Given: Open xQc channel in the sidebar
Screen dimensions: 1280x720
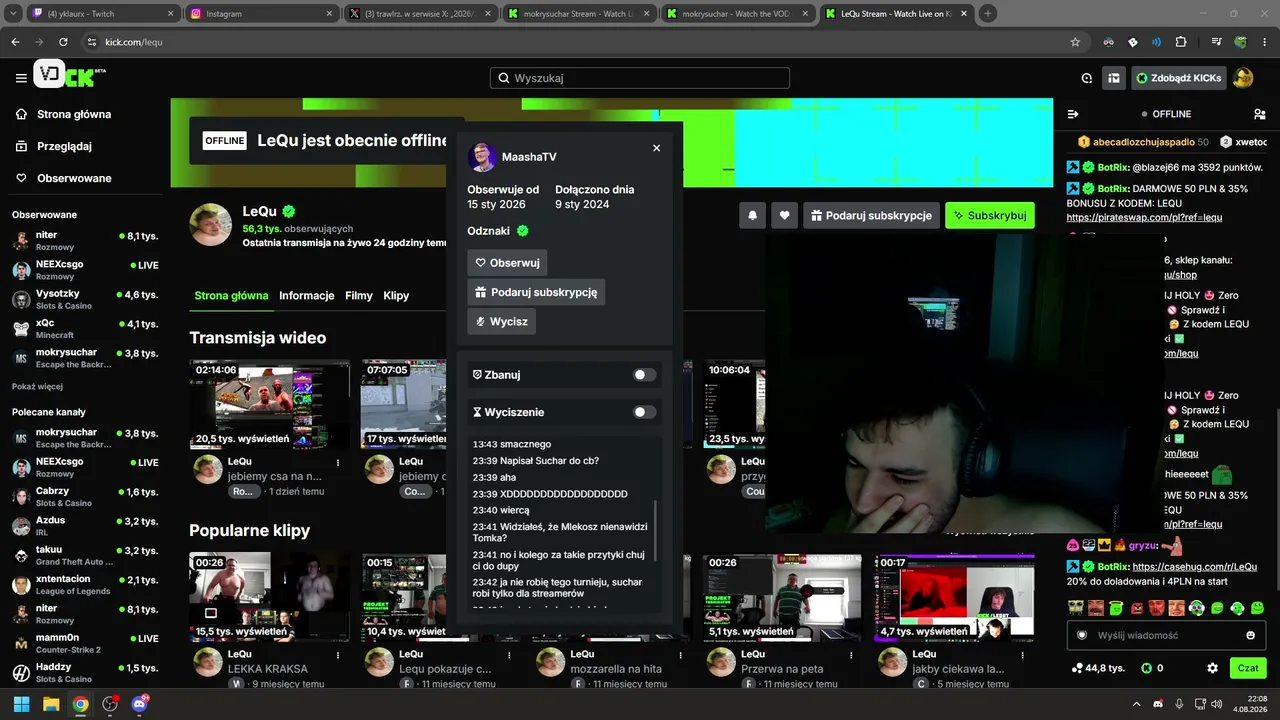Looking at the screenshot, I should coord(85,328).
